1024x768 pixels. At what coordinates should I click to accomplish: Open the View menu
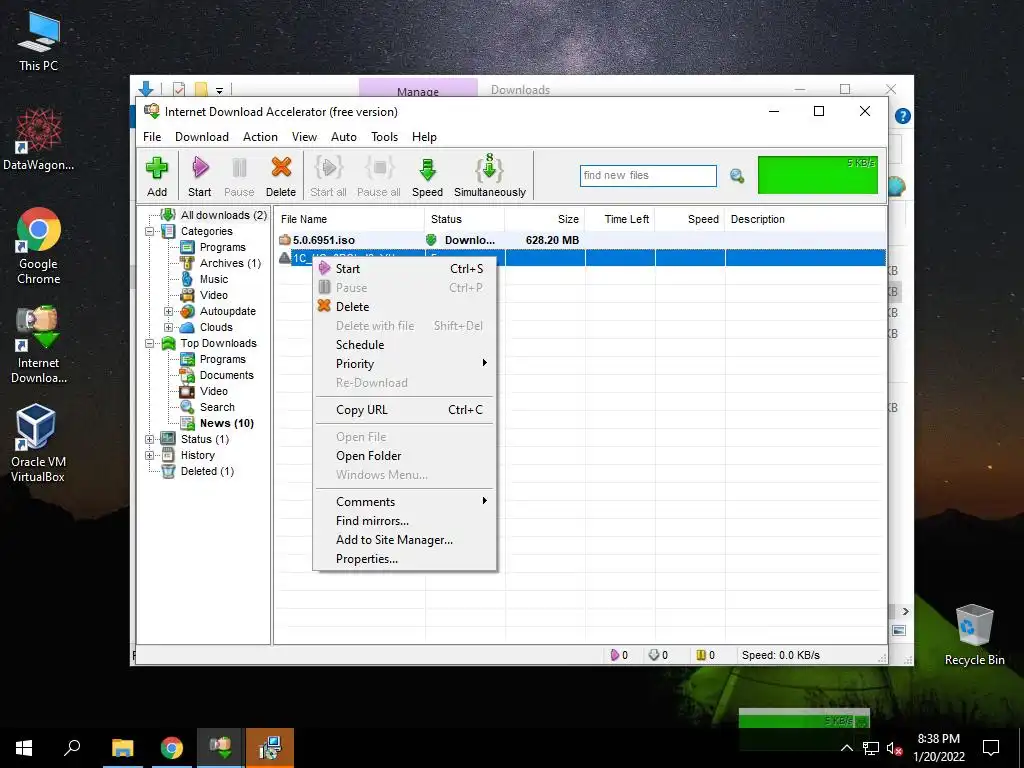(304, 136)
